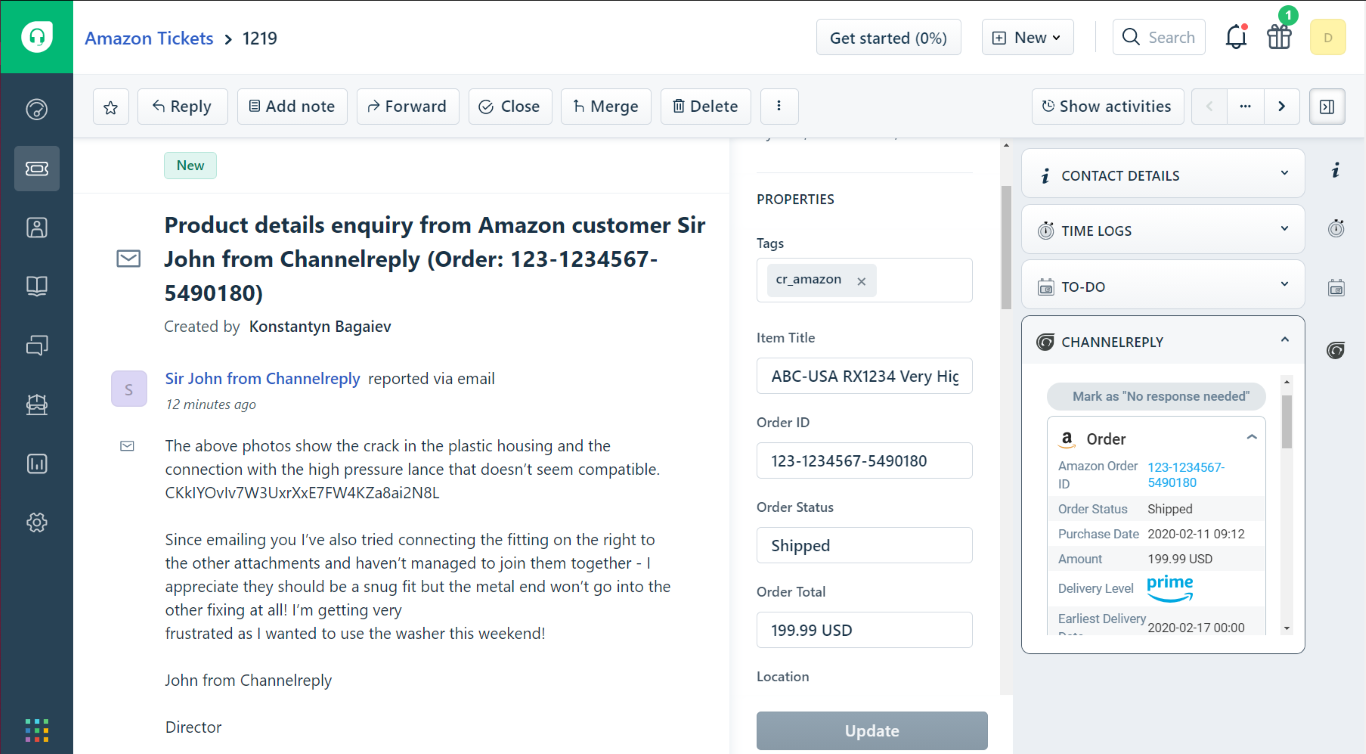Open more ticket actions kebab menu

[779, 106]
